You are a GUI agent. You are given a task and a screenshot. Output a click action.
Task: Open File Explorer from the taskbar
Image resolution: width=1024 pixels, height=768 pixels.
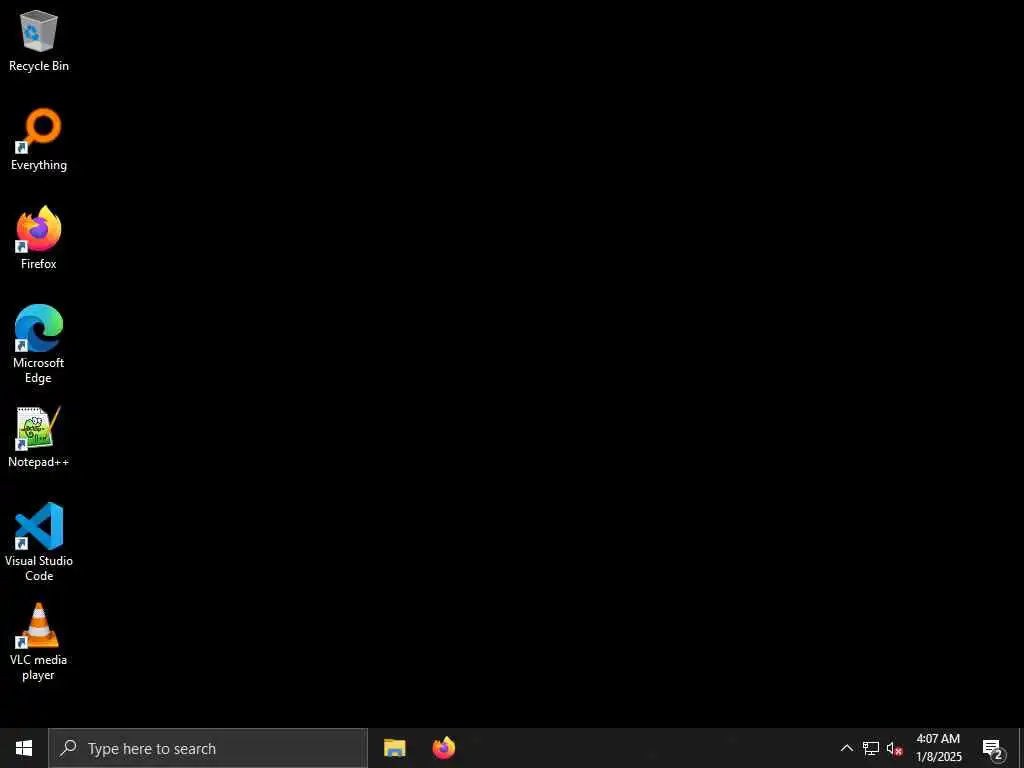(394, 748)
